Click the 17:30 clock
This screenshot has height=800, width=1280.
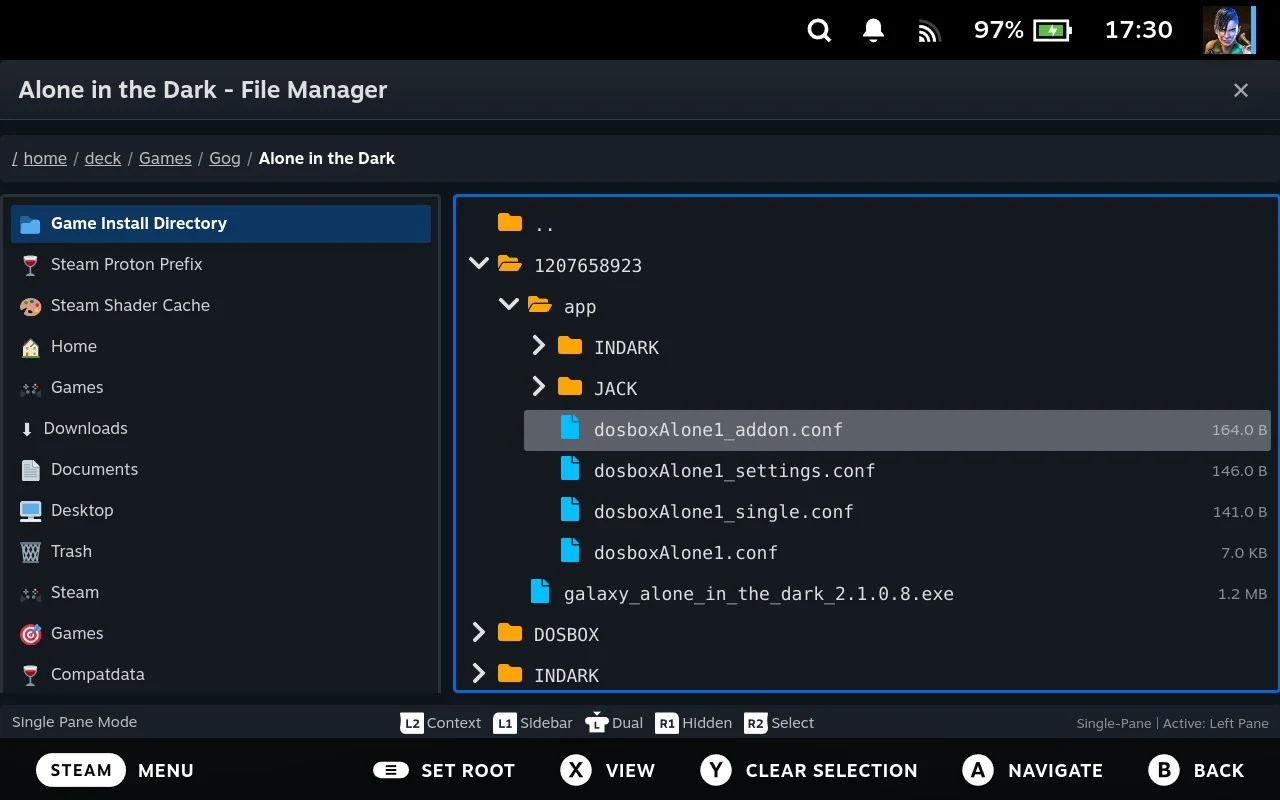[1138, 30]
